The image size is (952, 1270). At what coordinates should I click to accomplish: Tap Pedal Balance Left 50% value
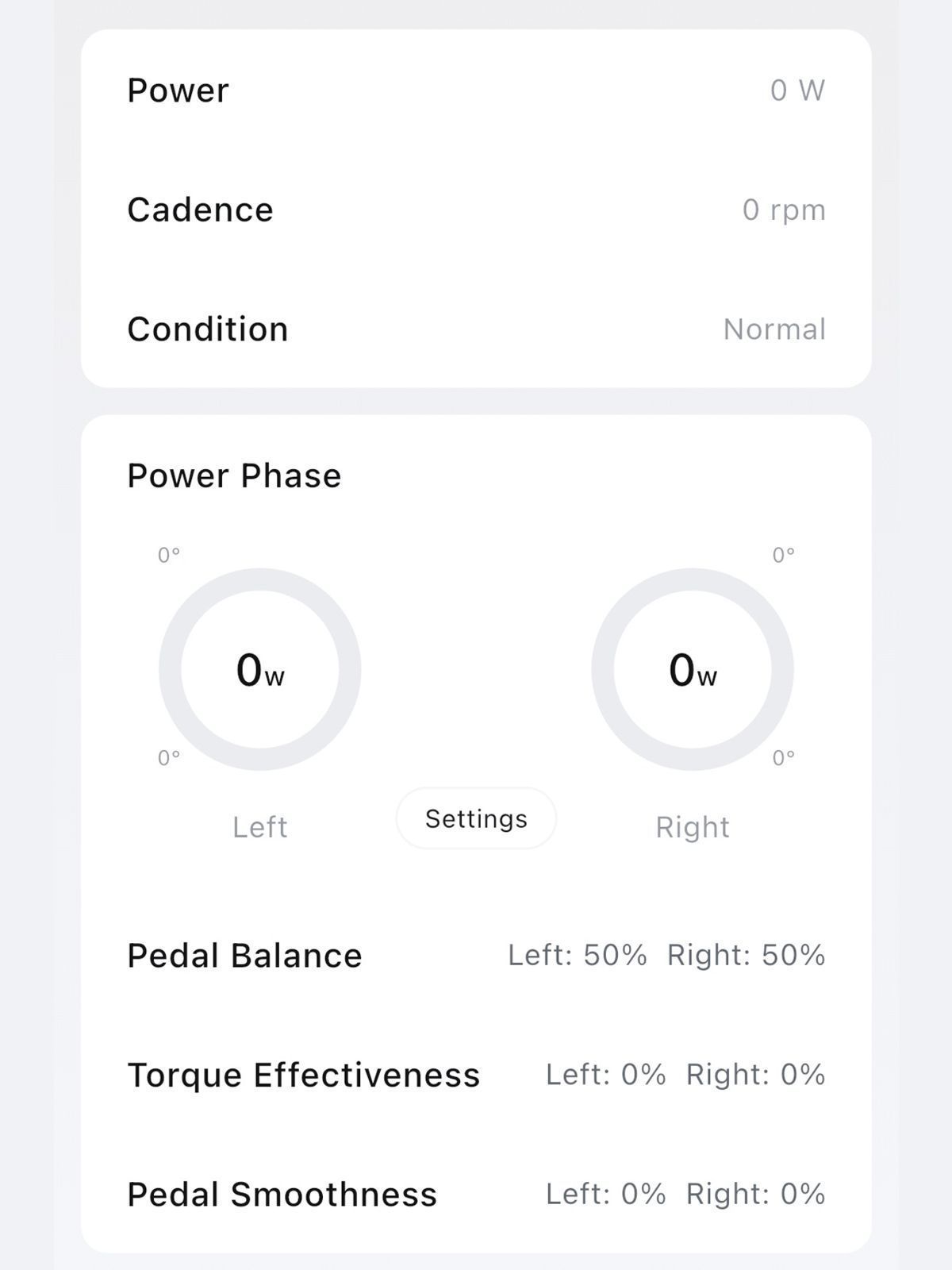pos(578,955)
